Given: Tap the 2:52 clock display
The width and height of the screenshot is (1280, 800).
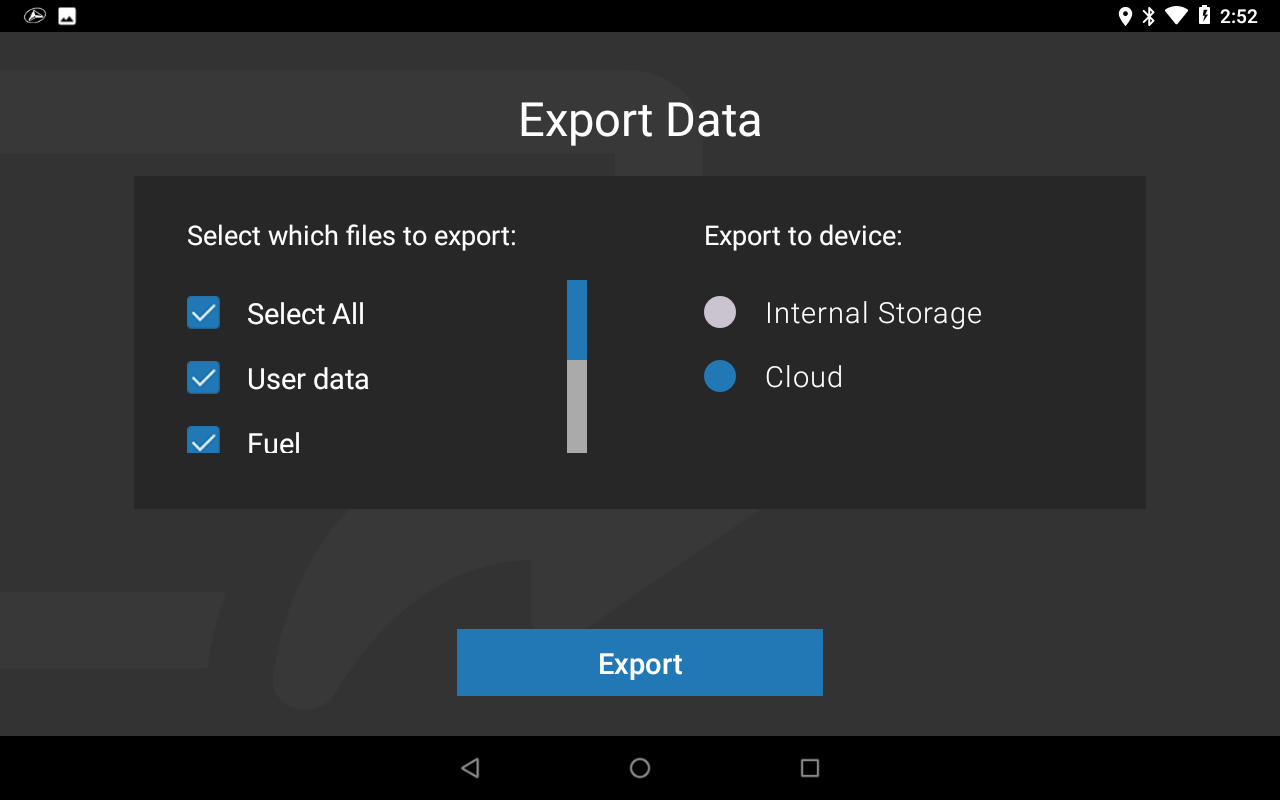Looking at the screenshot, I should (1237, 15).
